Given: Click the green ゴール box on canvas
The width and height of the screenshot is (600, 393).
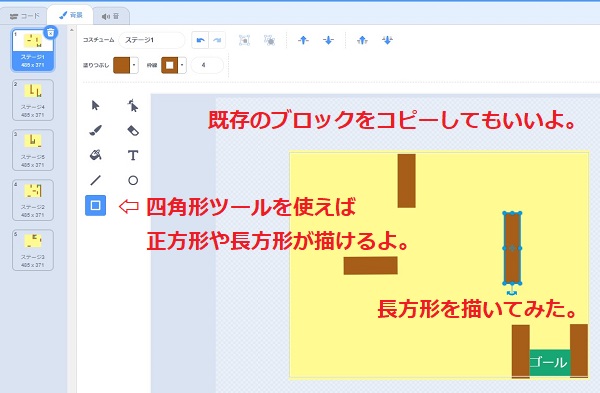Looking at the screenshot, I should (549, 362).
